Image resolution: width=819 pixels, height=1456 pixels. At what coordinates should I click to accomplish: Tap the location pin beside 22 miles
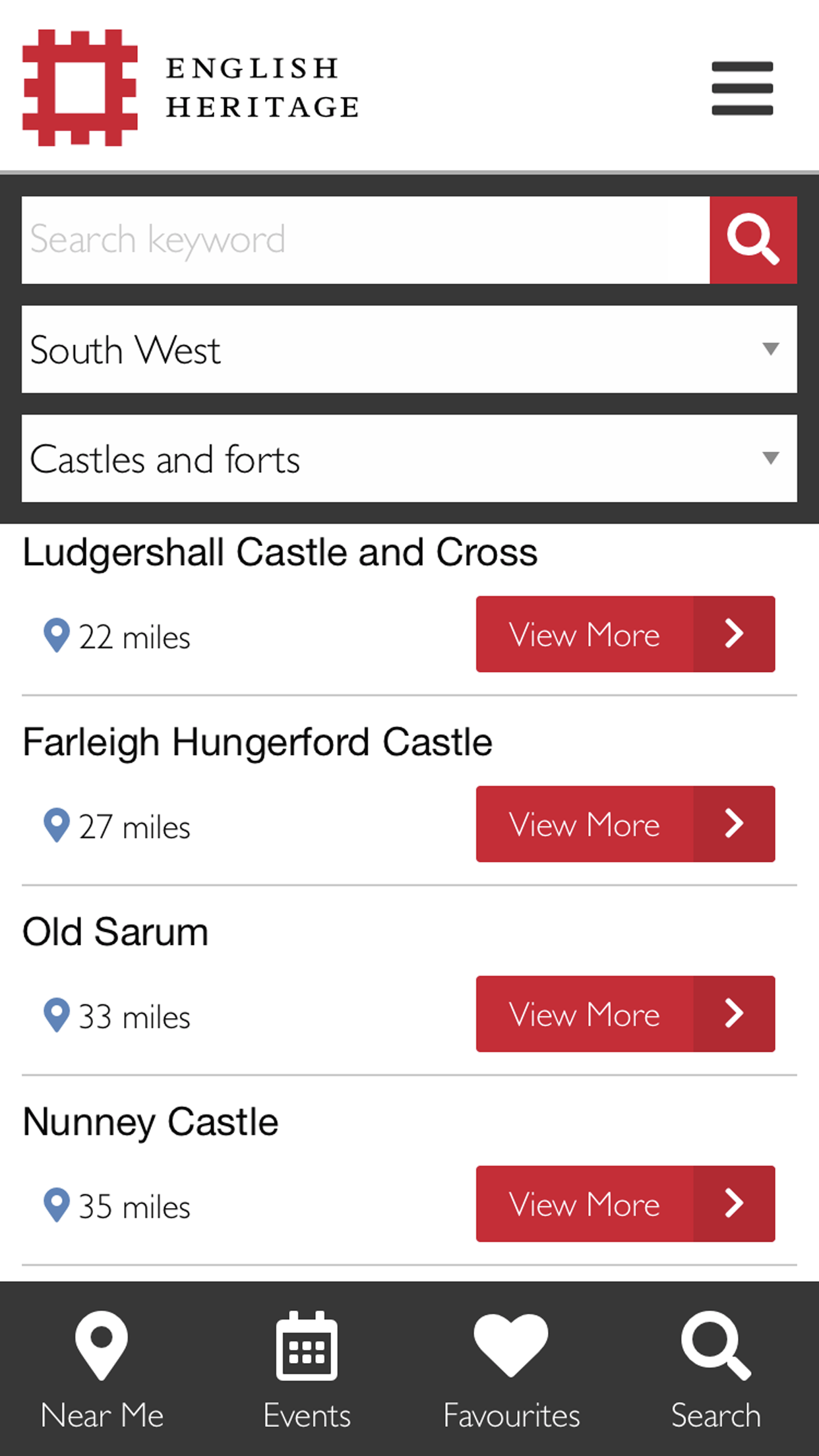point(57,635)
